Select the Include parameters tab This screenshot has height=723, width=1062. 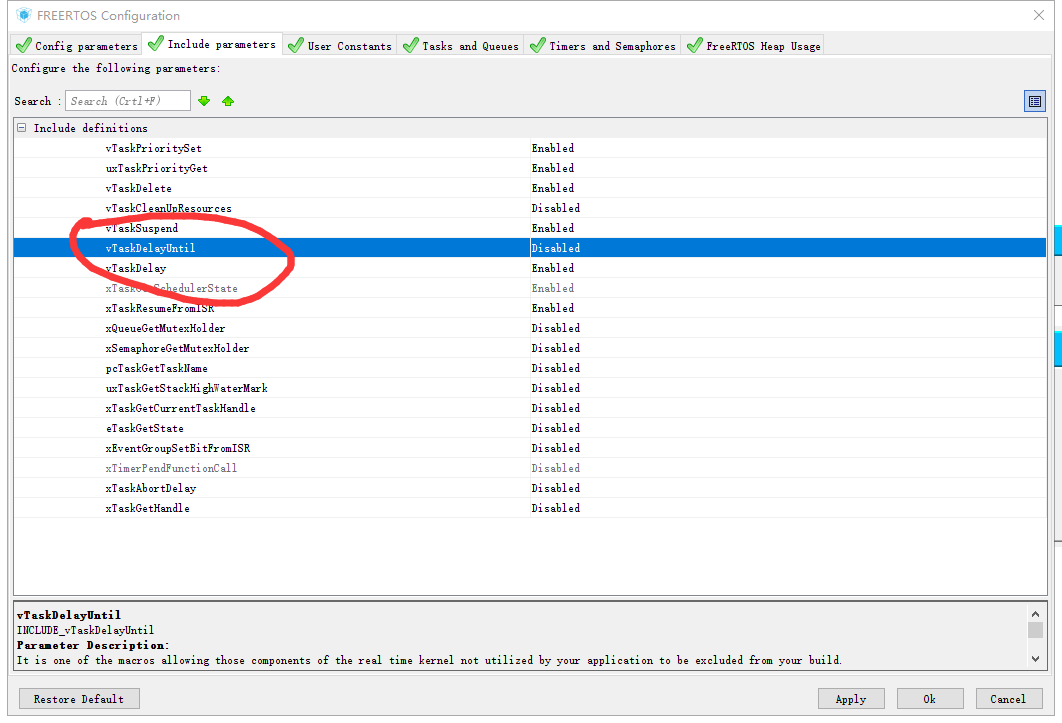[212, 44]
